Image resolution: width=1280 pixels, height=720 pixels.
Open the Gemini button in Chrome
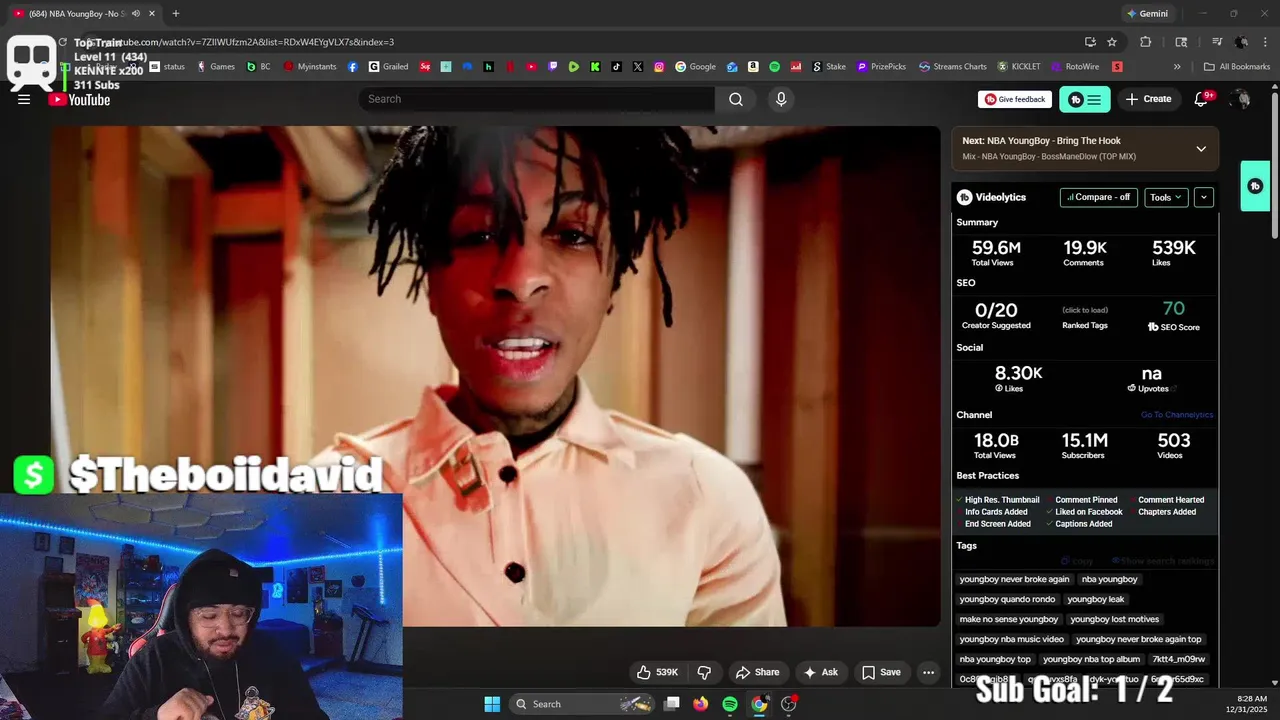pyautogui.click(x=1147, y=13)
